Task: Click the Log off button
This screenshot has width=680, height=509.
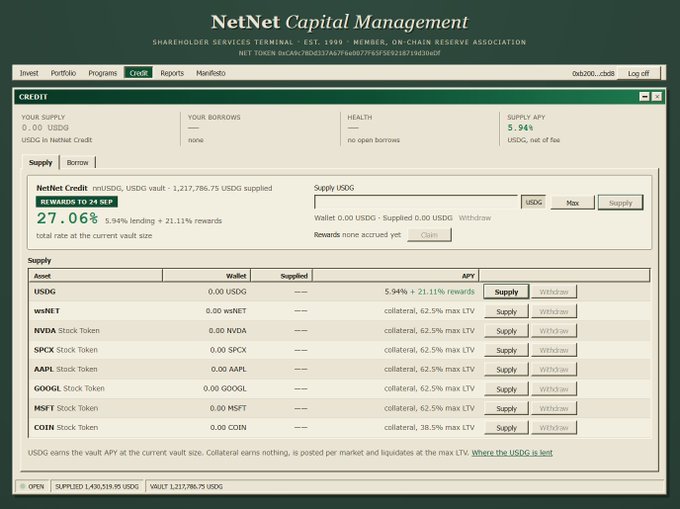Action: pyautogui.click(x=638, y=73)
